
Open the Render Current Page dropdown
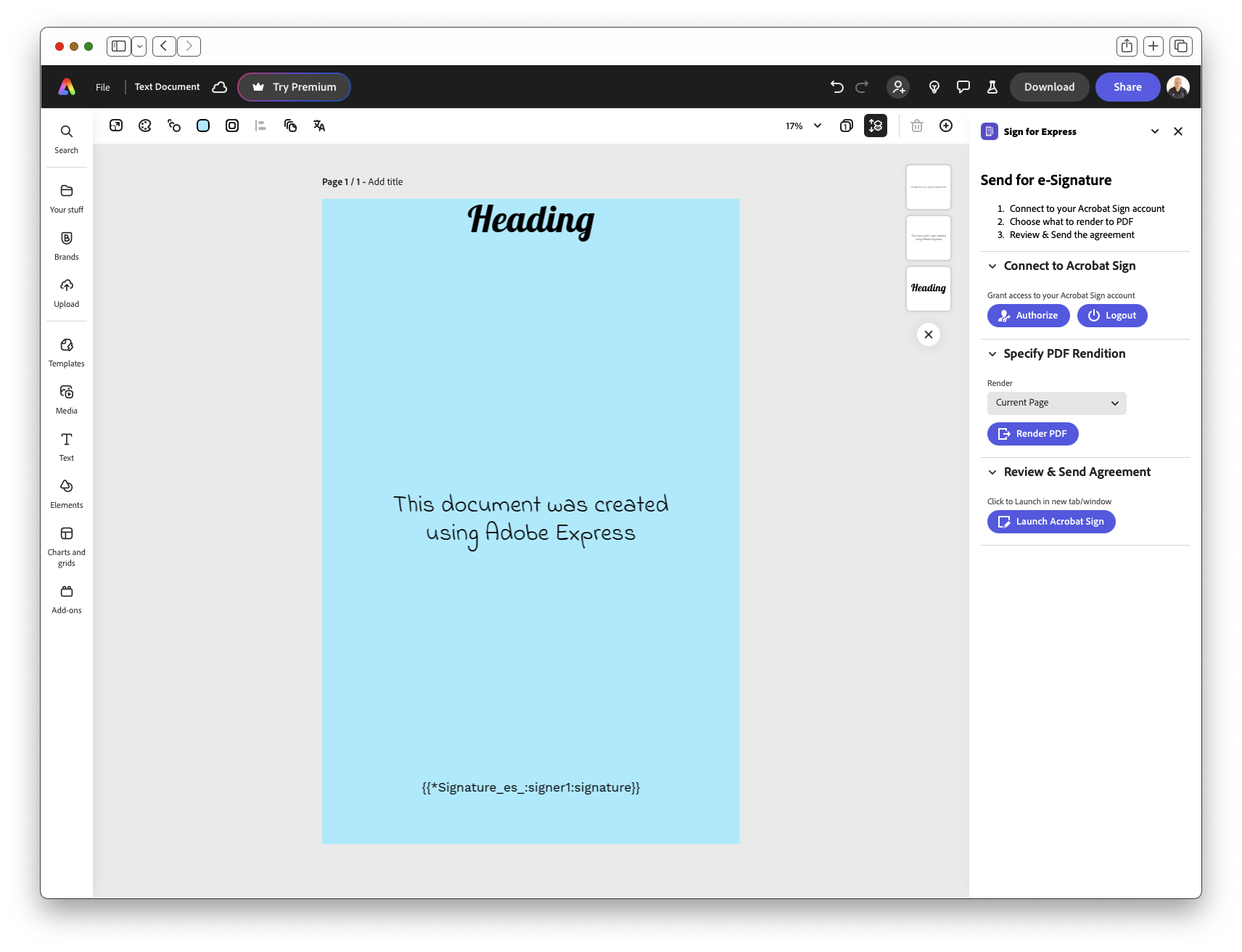pos(1056,403)
